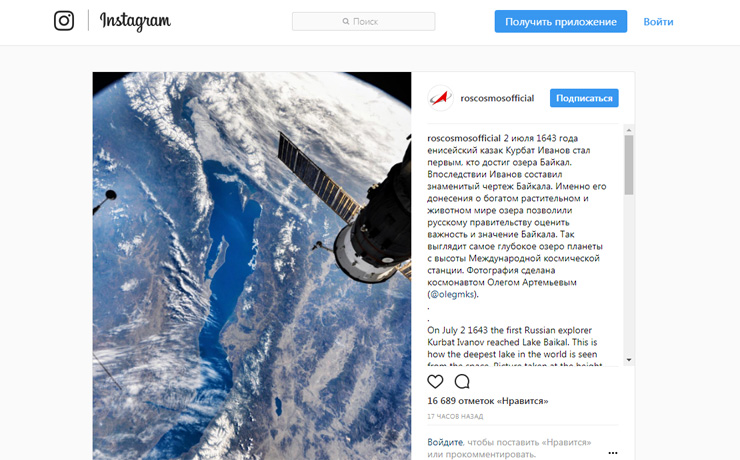Screen dimensions: 740x460
Task: Click the Войдите link below the post
Action: click(445, 443)
